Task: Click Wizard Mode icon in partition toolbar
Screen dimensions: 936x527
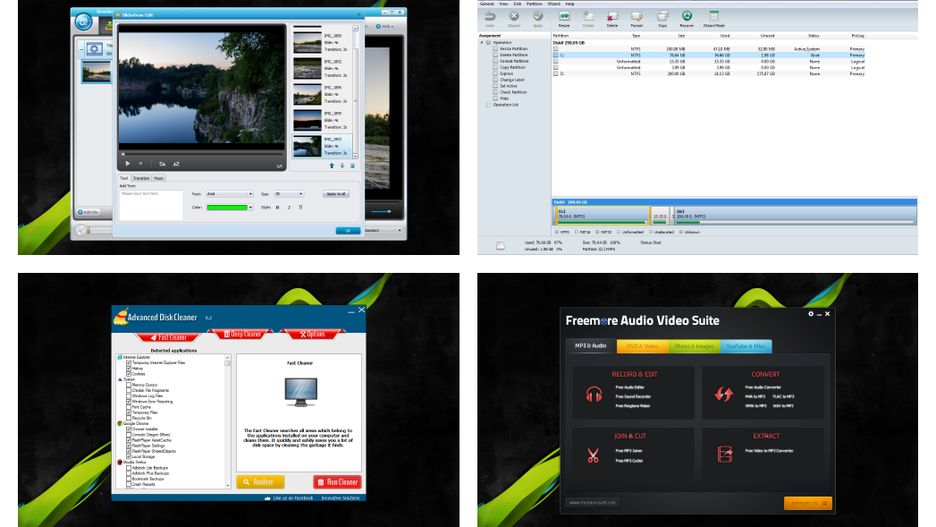Action: click(714, 17)
